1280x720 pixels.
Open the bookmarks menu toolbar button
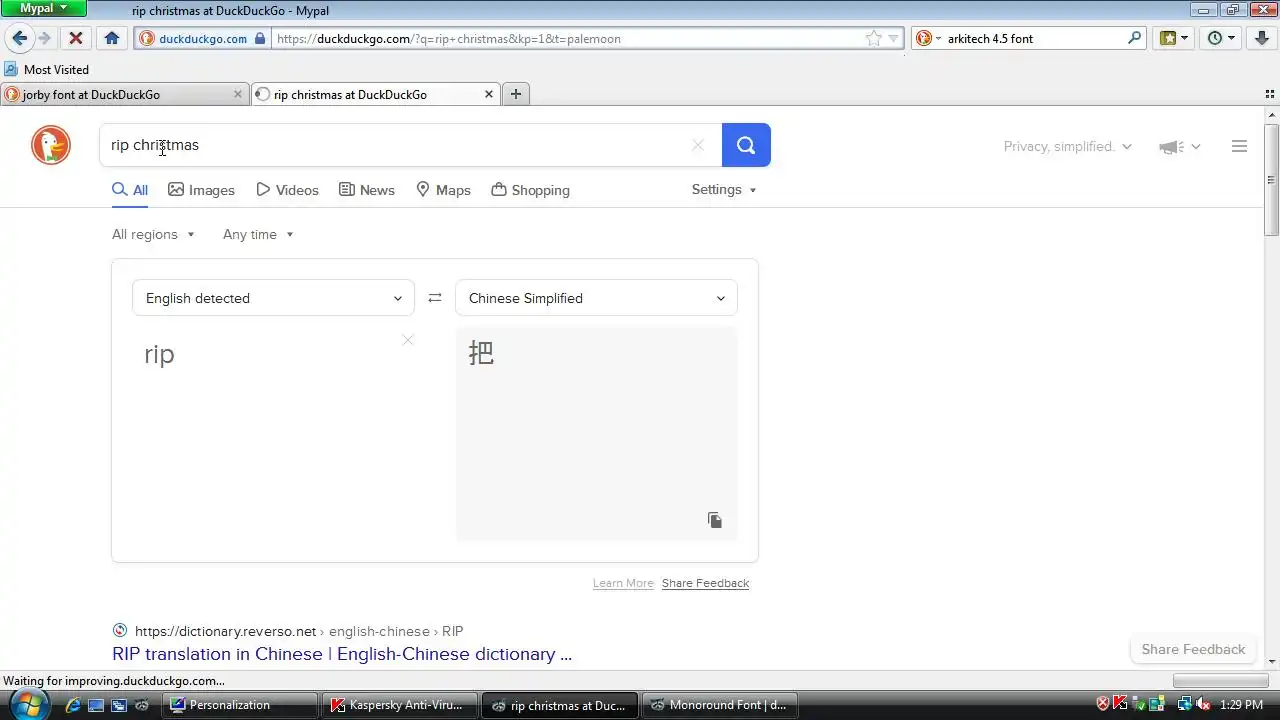[1174, 38]
